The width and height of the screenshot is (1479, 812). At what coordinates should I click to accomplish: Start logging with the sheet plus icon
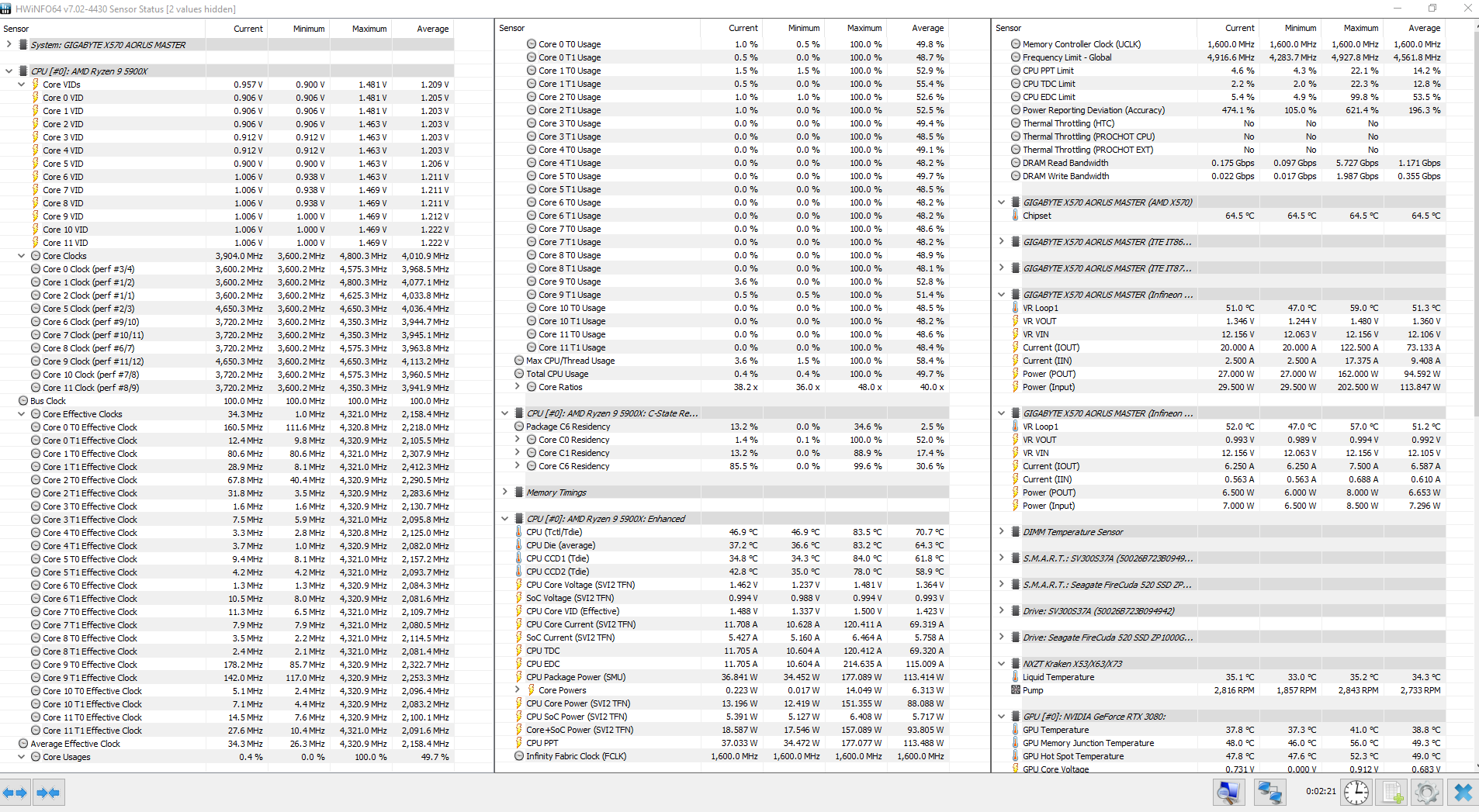(1392, 793)
